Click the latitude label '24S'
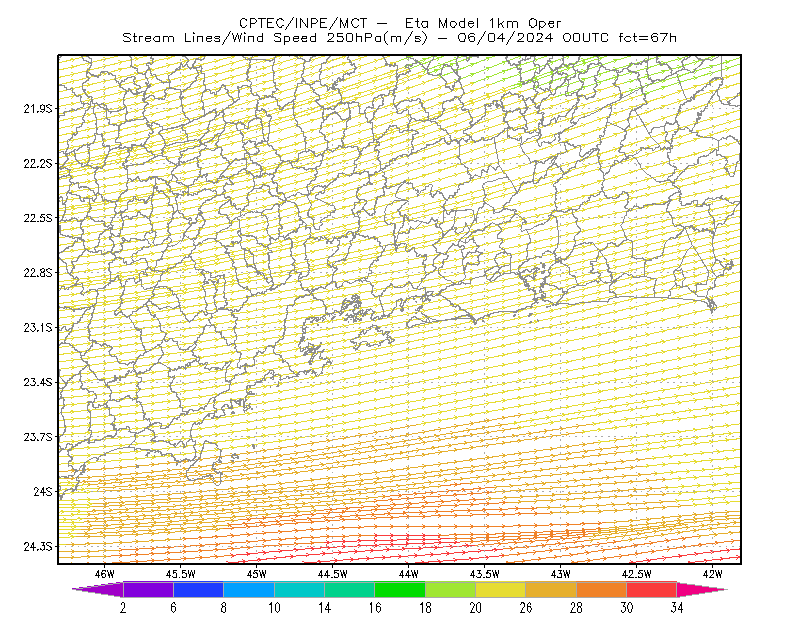Screen dimensions: 800x618 click(x=43, y=491)
